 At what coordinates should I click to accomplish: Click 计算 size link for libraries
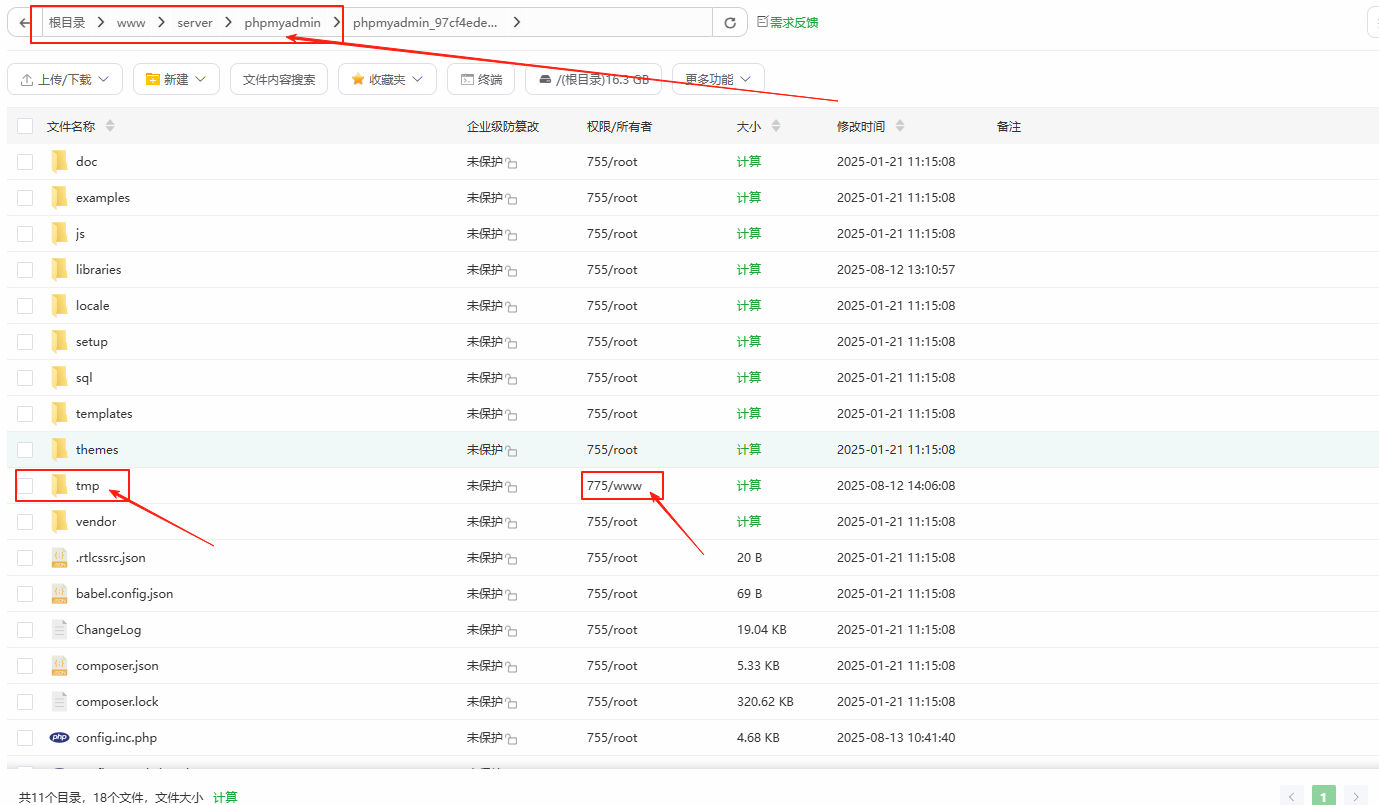[749, 269]
